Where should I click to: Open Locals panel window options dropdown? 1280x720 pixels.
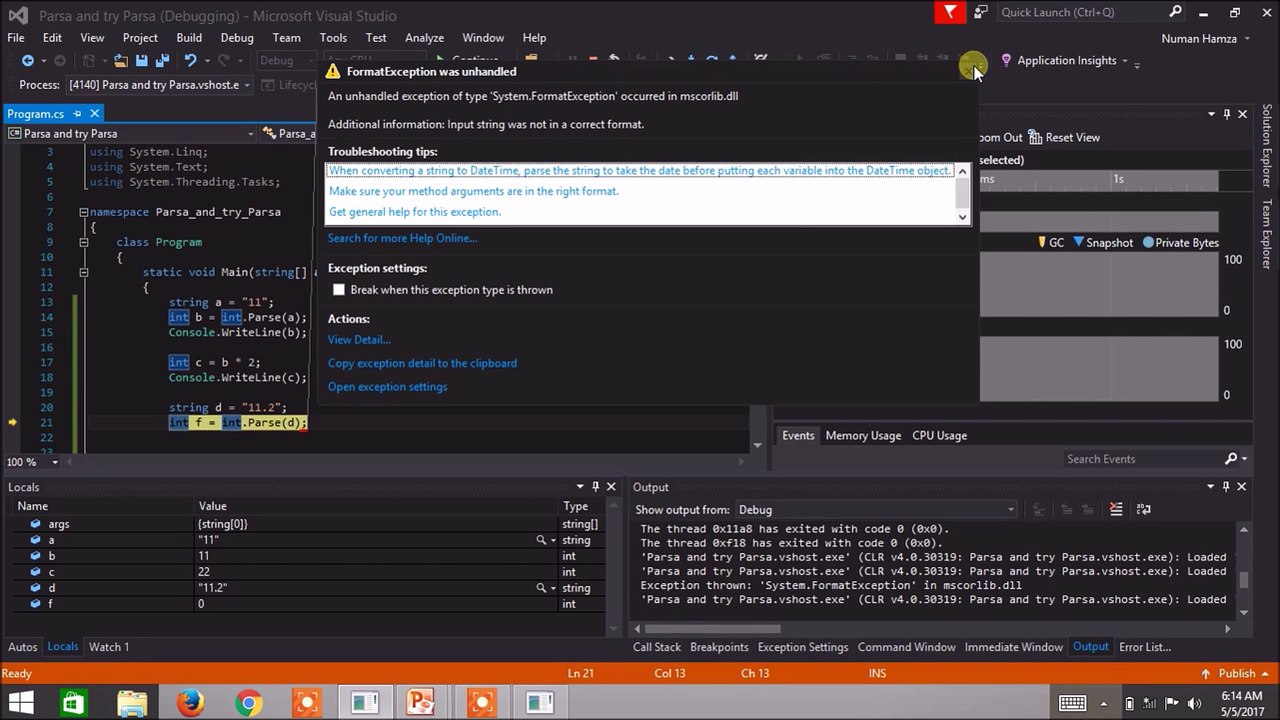pyautogui.click(x=580, y=487)
